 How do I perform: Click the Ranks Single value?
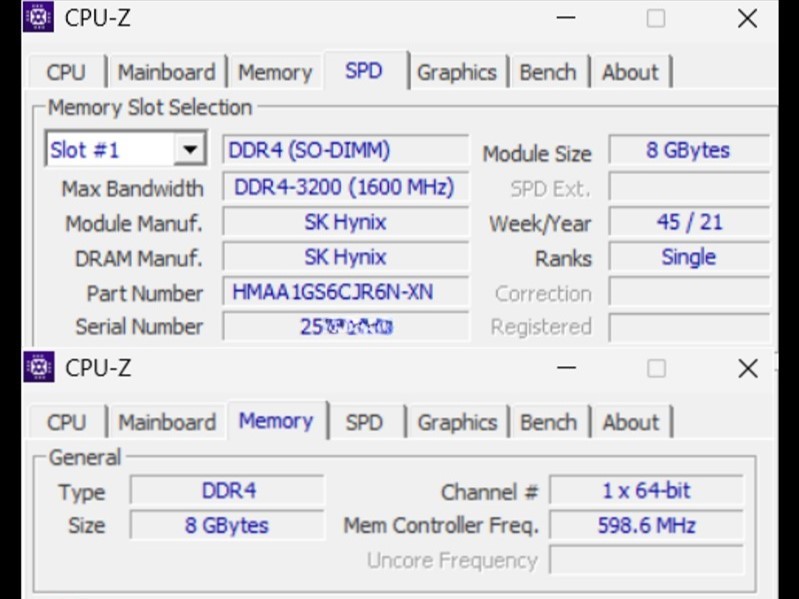tap(689, 257)
